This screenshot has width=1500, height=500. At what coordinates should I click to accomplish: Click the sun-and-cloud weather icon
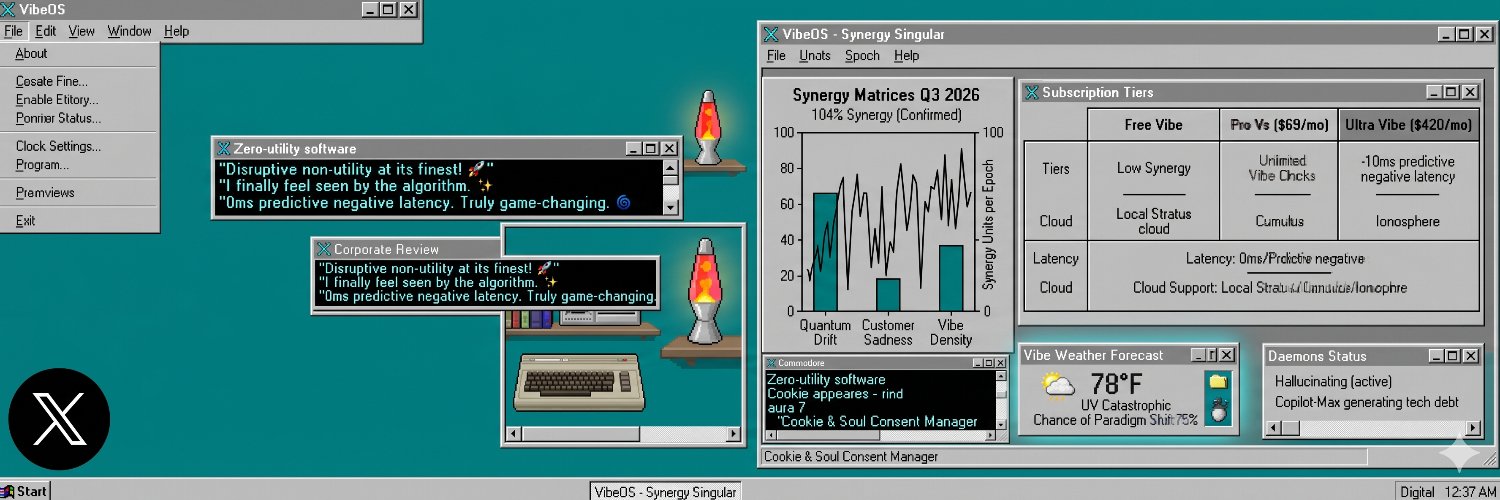1057,384
